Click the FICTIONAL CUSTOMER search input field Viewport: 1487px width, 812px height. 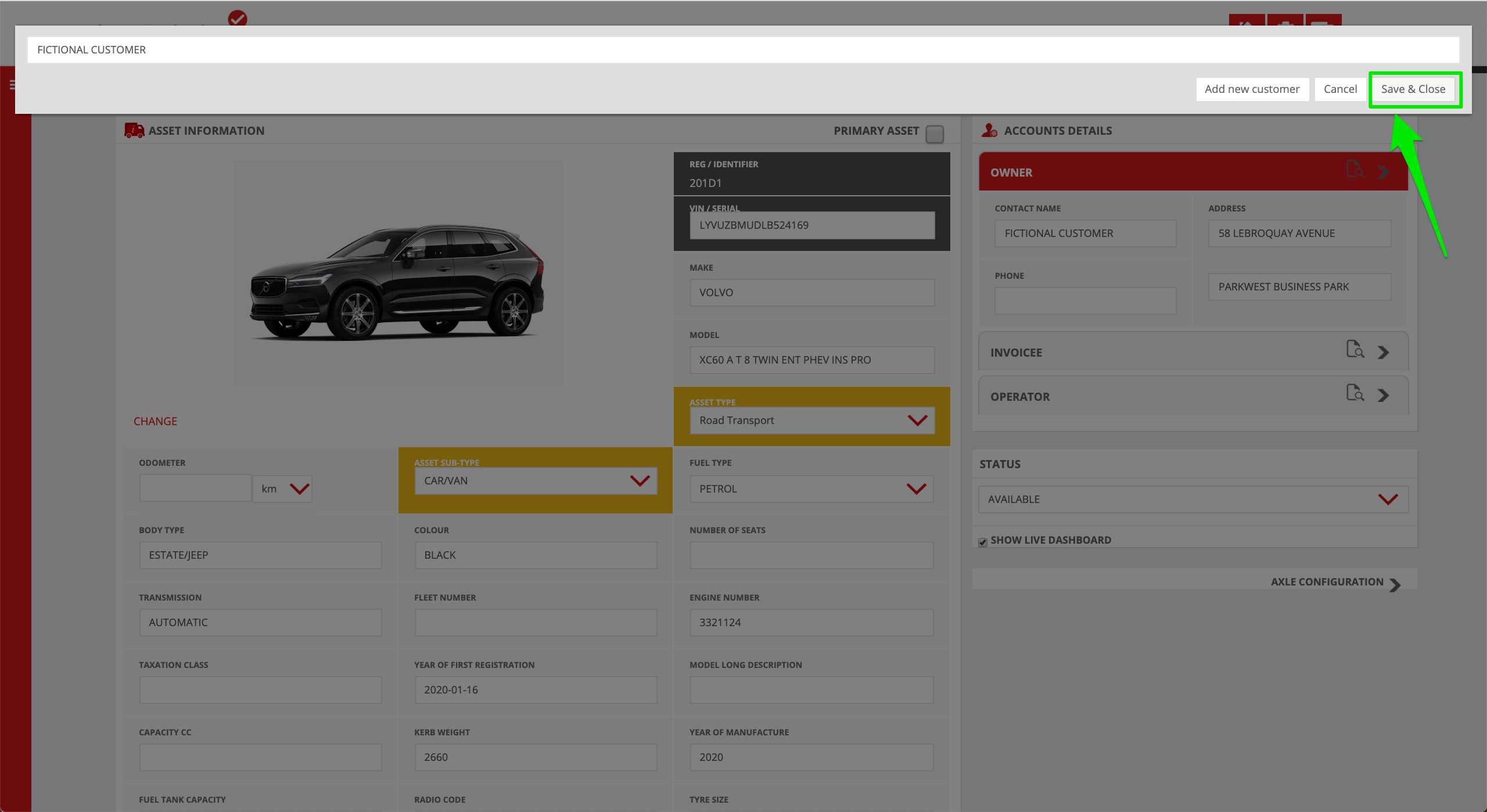743,50
